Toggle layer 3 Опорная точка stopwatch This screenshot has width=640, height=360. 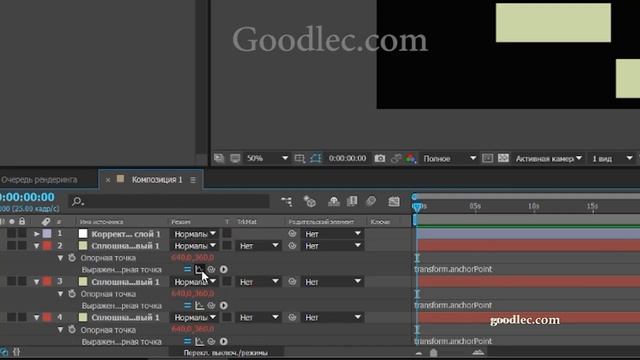[72, 293]
